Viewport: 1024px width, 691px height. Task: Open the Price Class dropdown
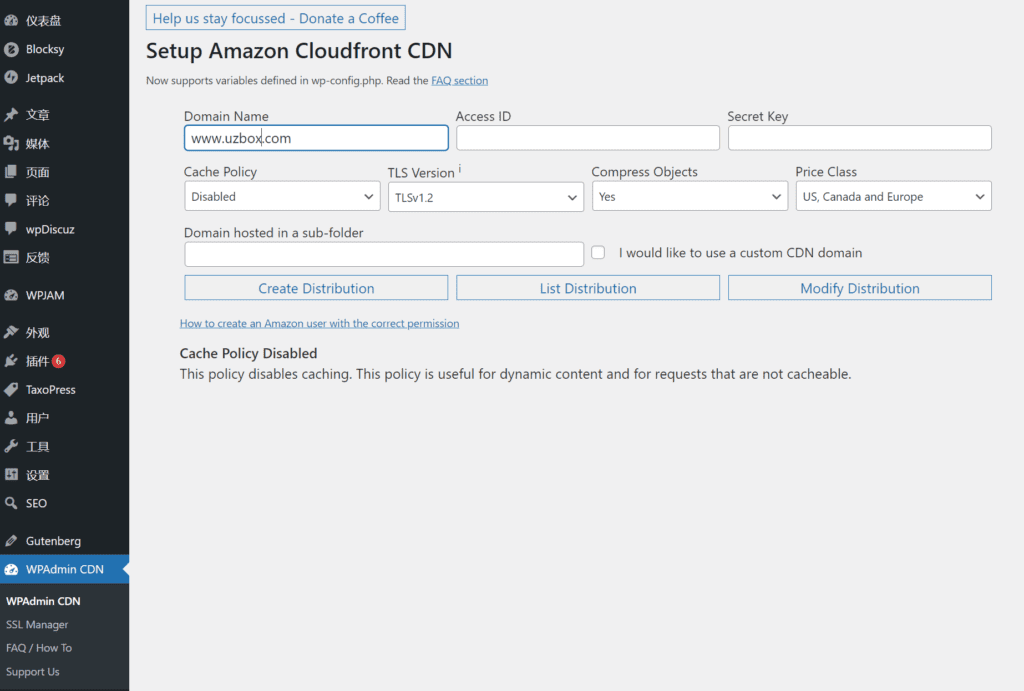coord(894,197)
